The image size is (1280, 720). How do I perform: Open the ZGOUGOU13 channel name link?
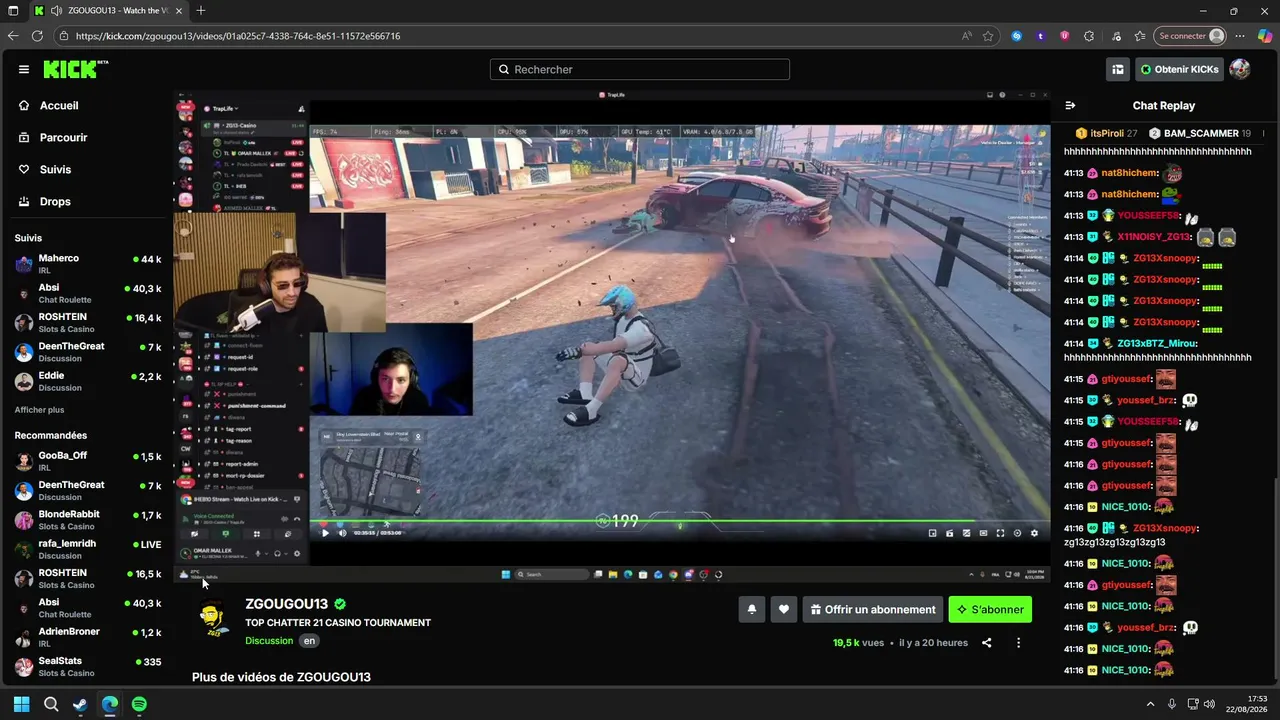(x=287, y=604)
